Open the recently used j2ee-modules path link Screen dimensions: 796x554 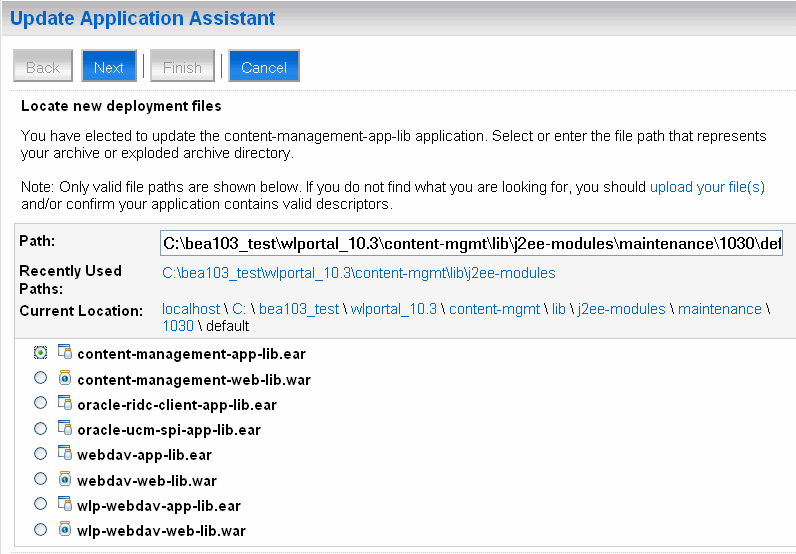pos(358,273)
